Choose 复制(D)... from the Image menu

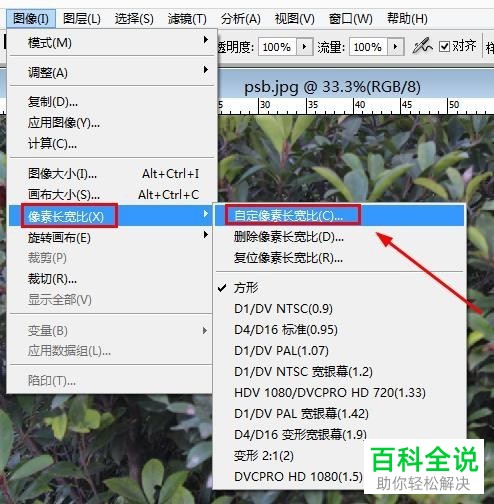click(x=112, y=102)
